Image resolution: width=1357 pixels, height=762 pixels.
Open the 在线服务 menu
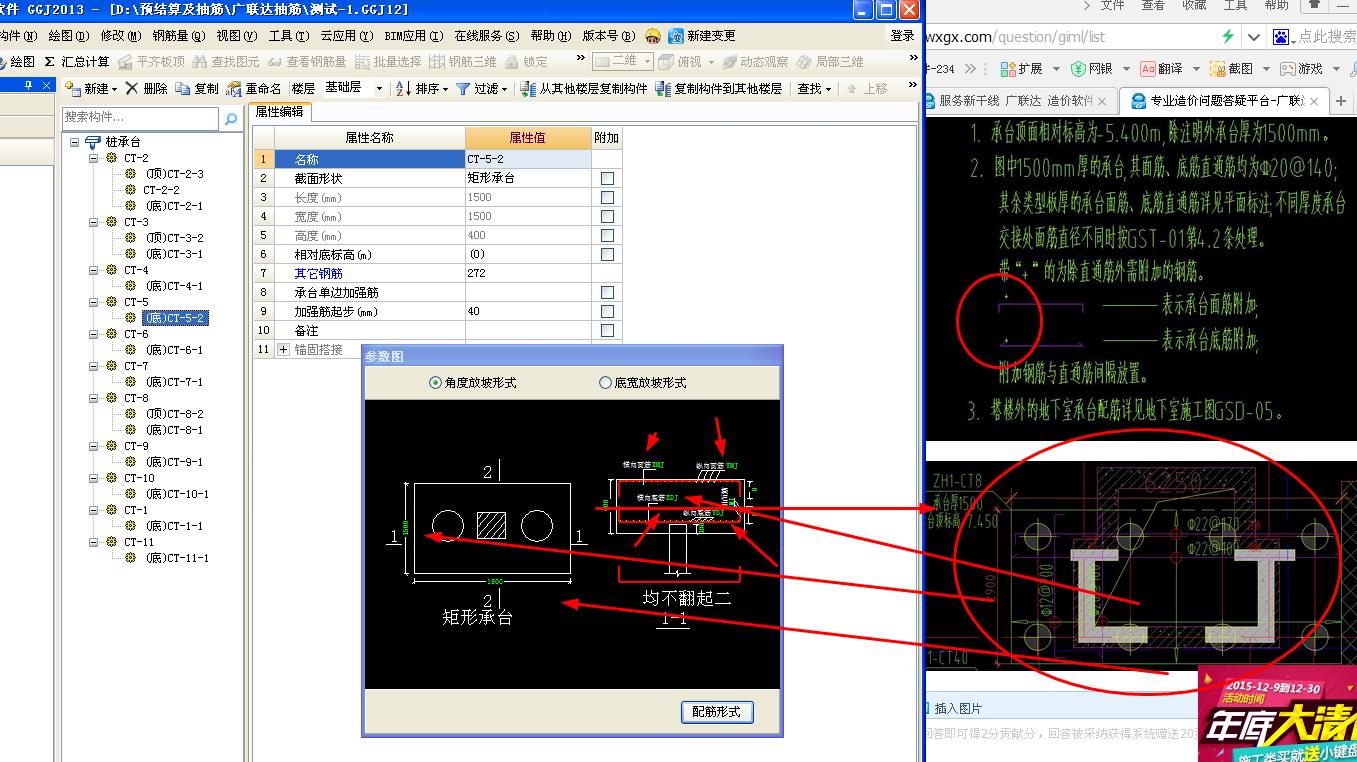(486, 36)
